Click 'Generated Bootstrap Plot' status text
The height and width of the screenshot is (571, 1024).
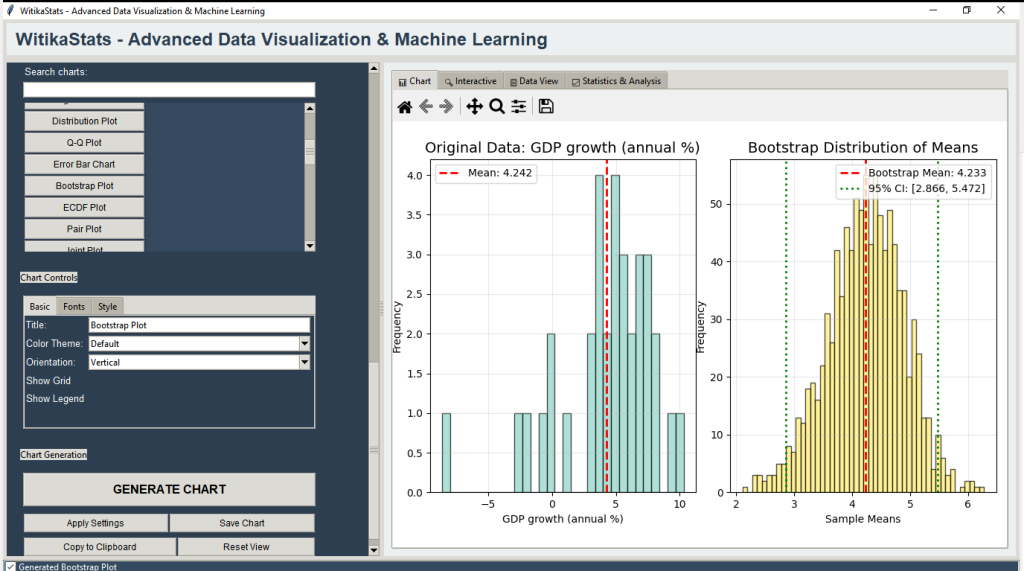point(68,566)
